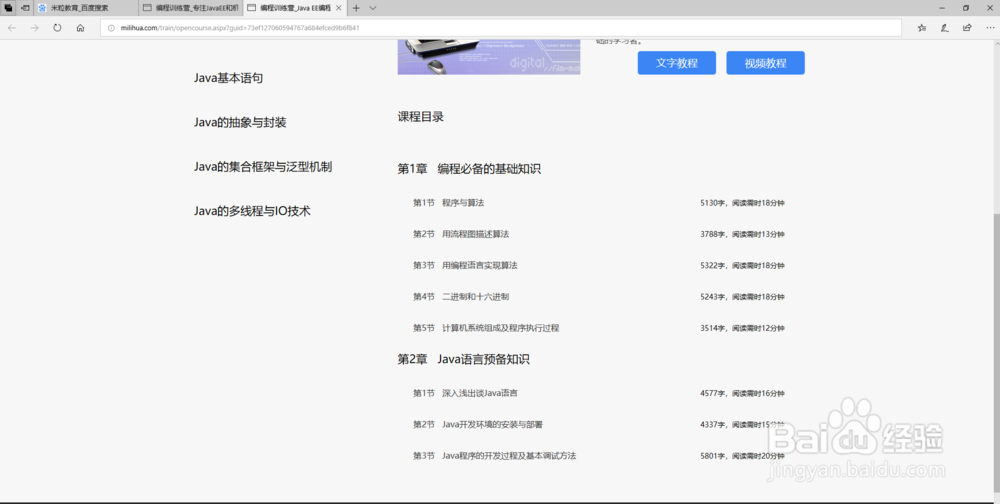Close the active 编程训练营_Java EE tab
The width and height of the screenshot is (1000, 504).
point(339,8)
